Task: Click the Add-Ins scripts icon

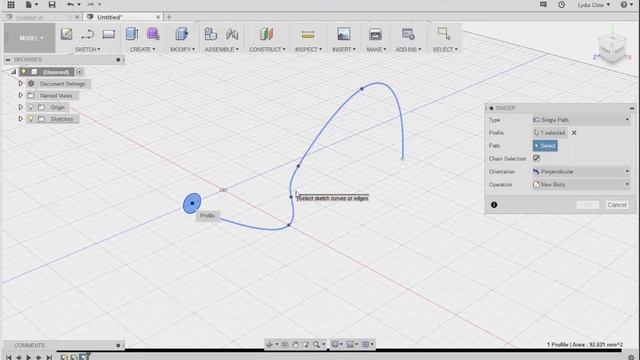Action: (x=408, y=34)
